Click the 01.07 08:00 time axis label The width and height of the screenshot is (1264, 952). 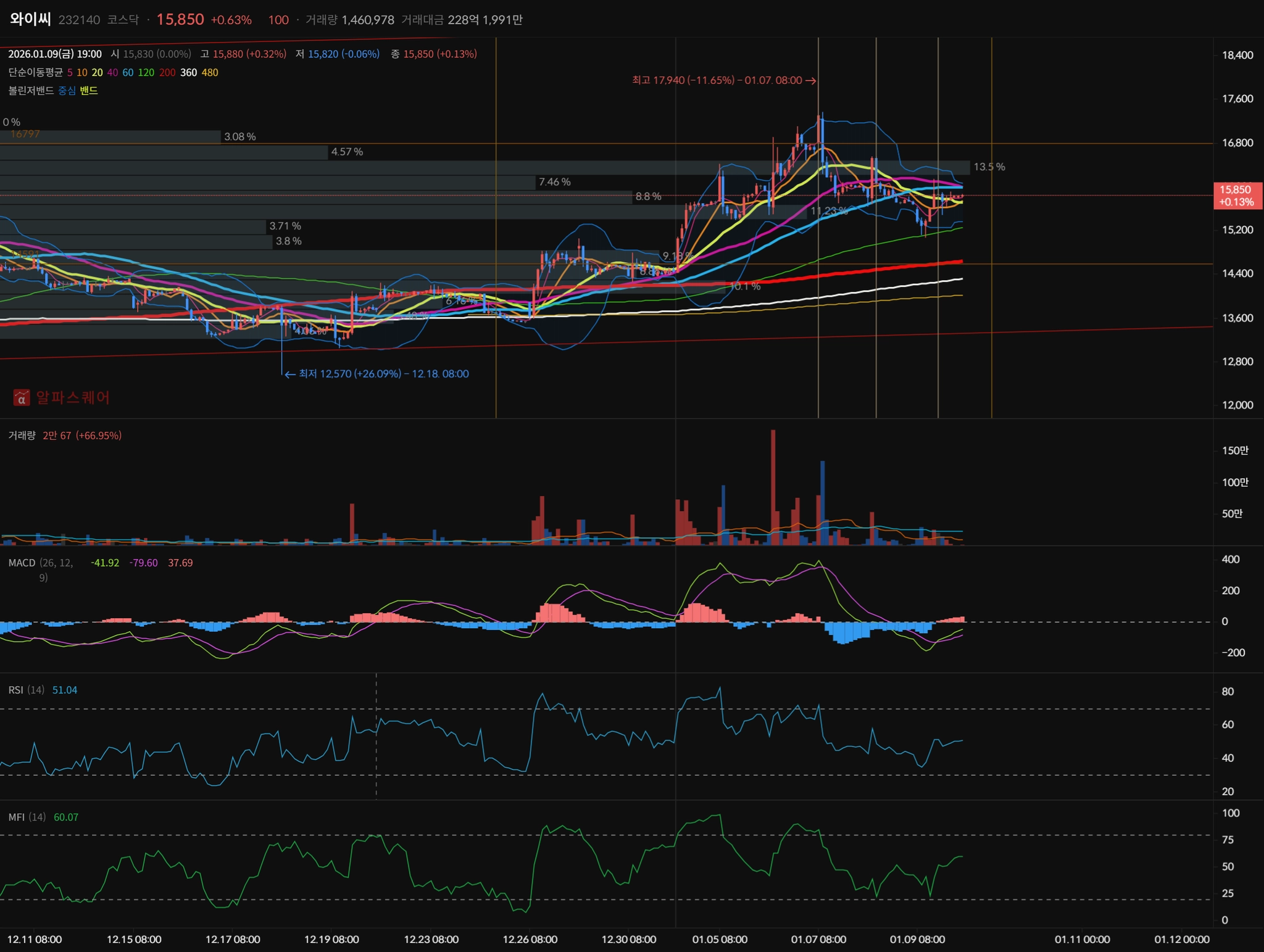click(818, 940)
